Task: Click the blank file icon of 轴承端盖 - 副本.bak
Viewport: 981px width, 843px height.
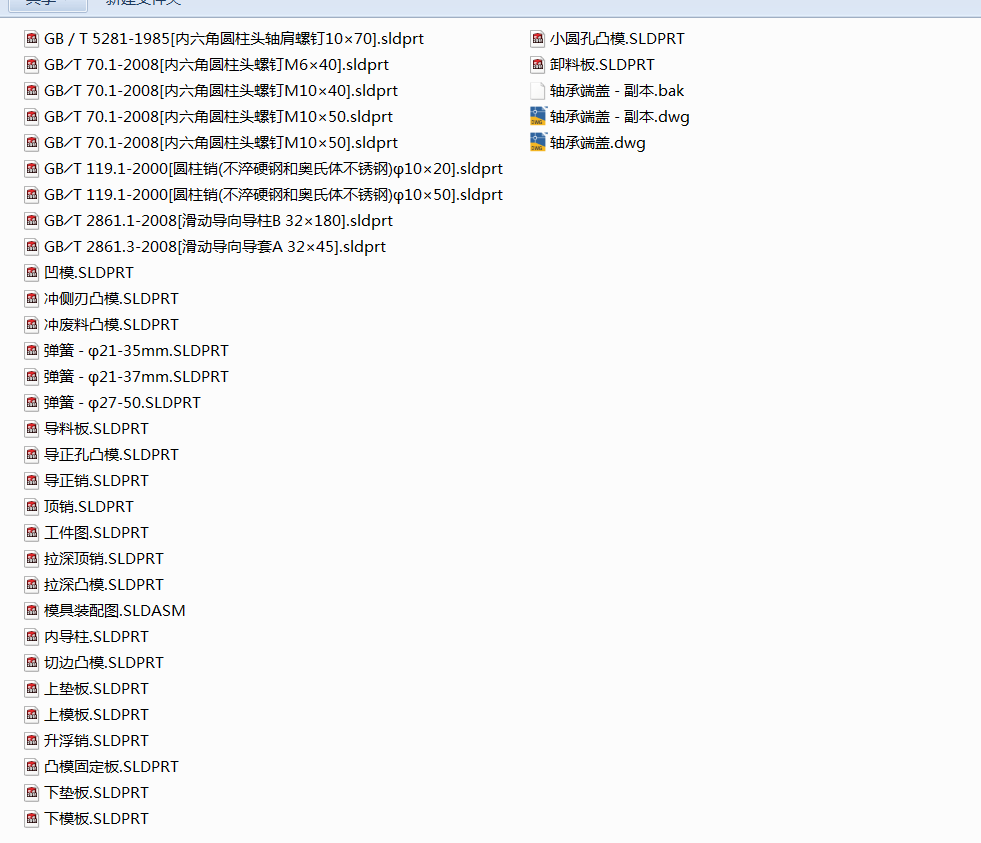Action: click(x=537, y=91)
